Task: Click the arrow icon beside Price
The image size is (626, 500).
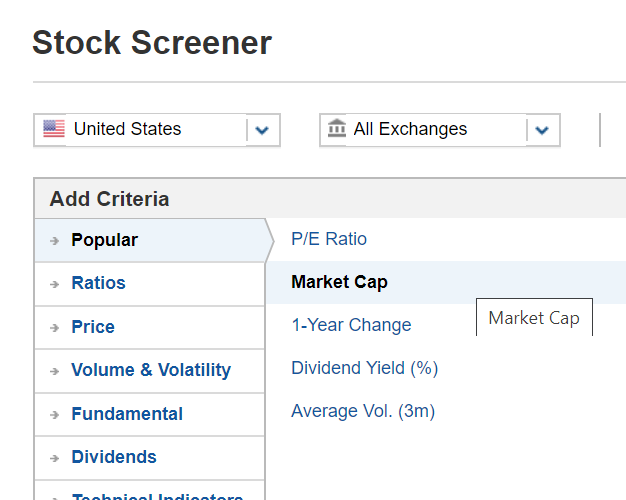Action: pos(54,328)
